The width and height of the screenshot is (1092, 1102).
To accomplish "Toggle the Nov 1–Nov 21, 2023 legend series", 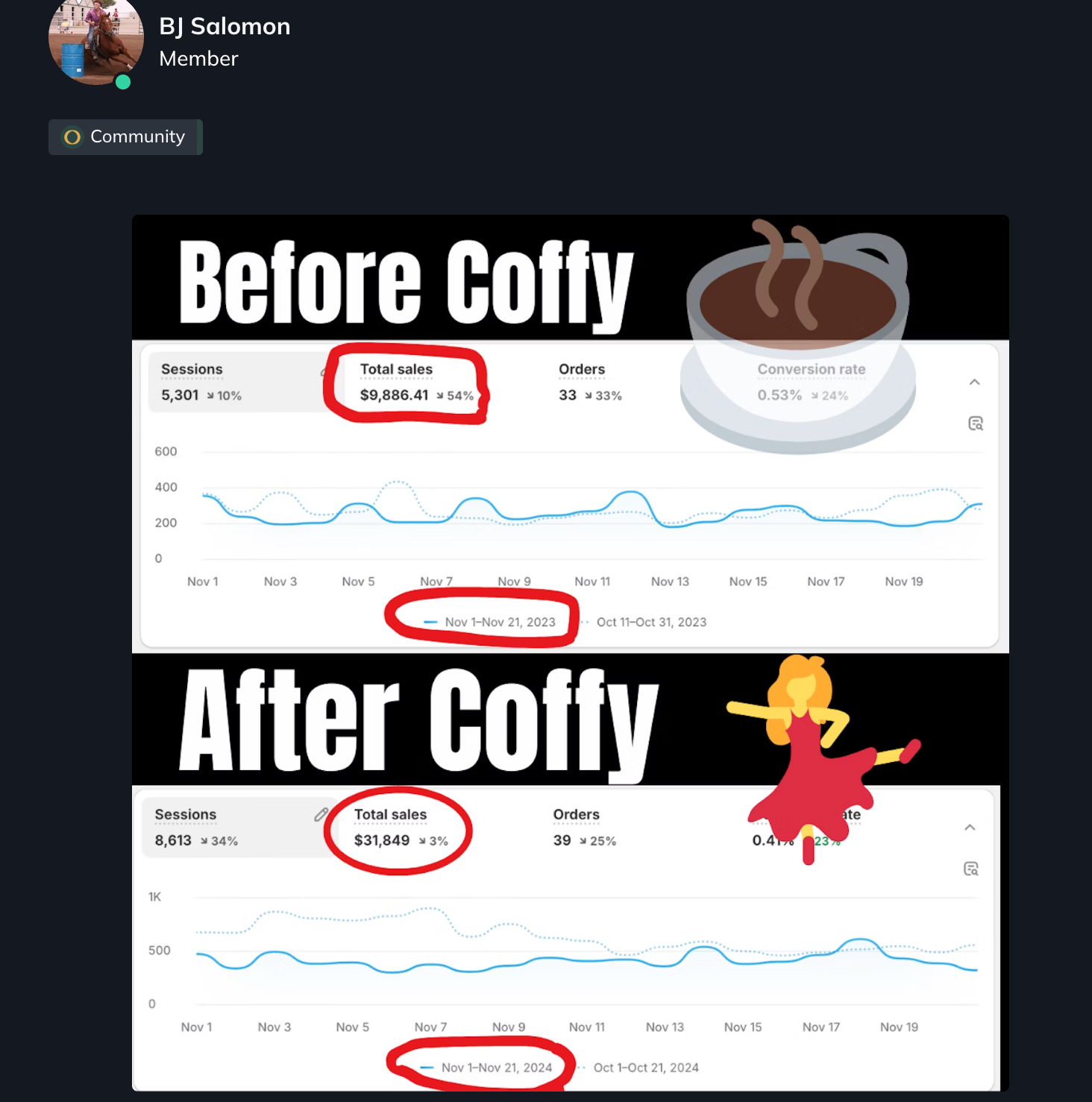I will (490, 622).
